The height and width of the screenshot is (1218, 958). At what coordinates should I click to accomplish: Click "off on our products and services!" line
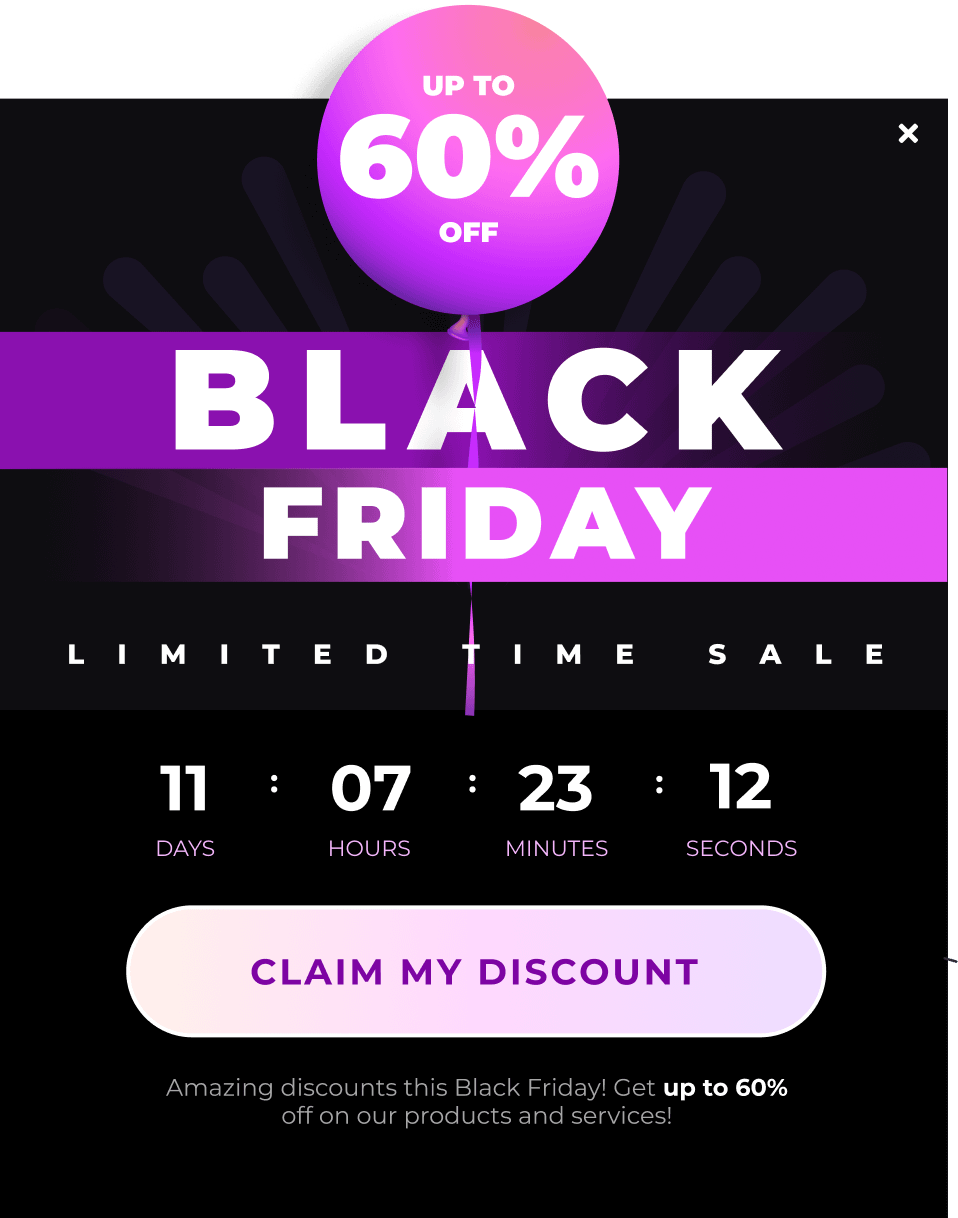click(x=476, y=1115)
